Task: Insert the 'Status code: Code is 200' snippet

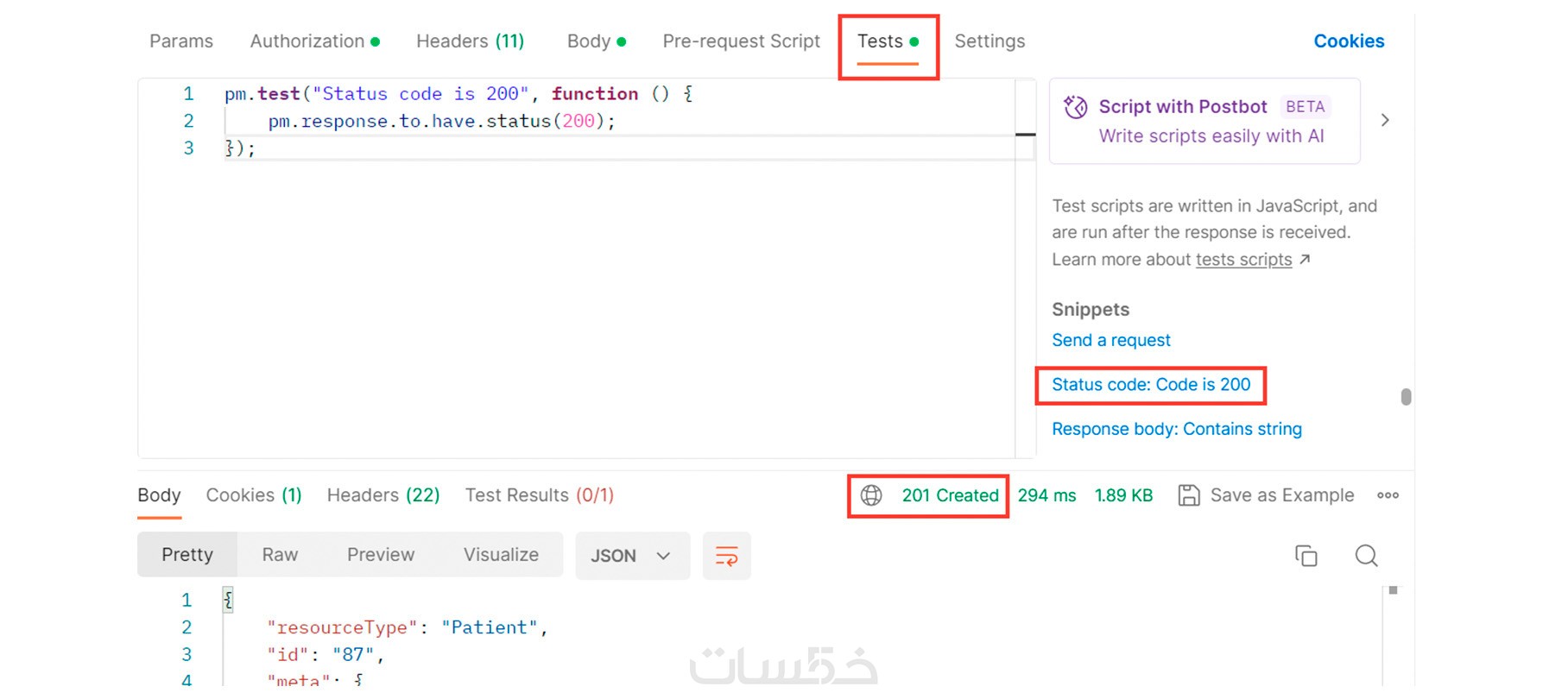Action: point(1150,385)
